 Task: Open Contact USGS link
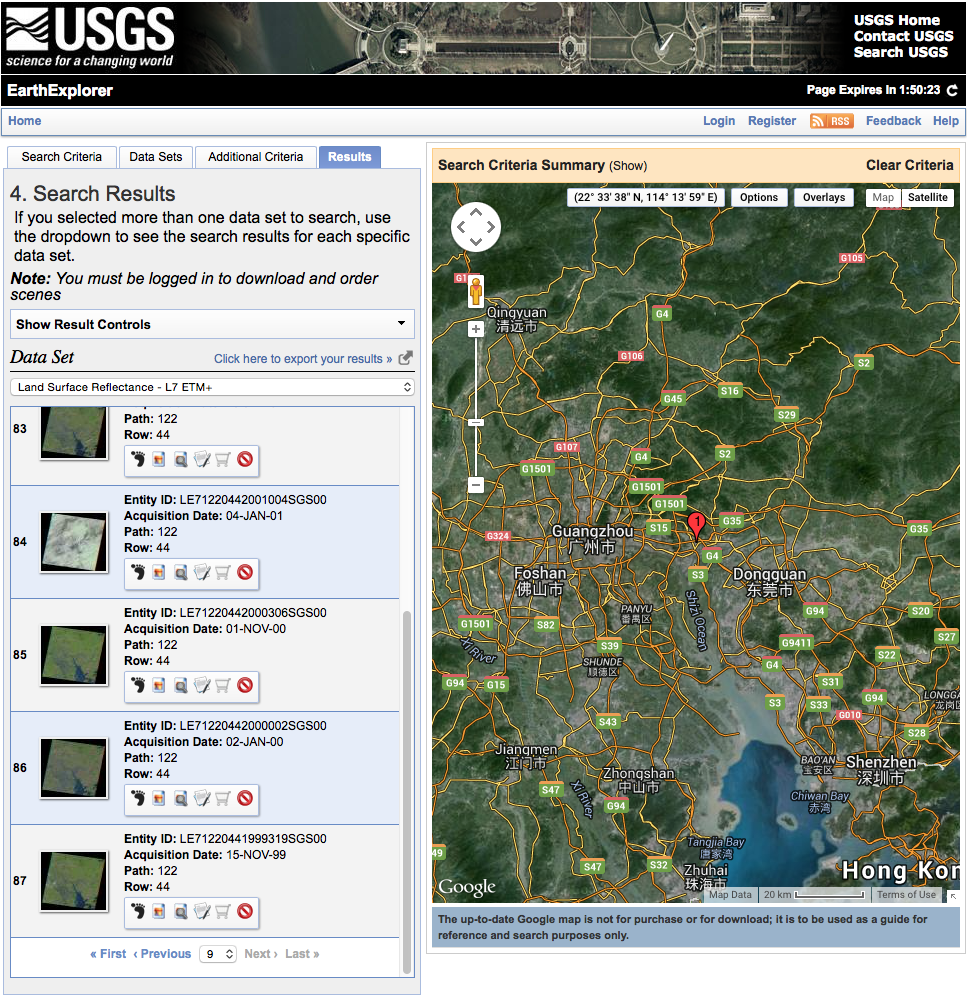(x=903, y=36)
